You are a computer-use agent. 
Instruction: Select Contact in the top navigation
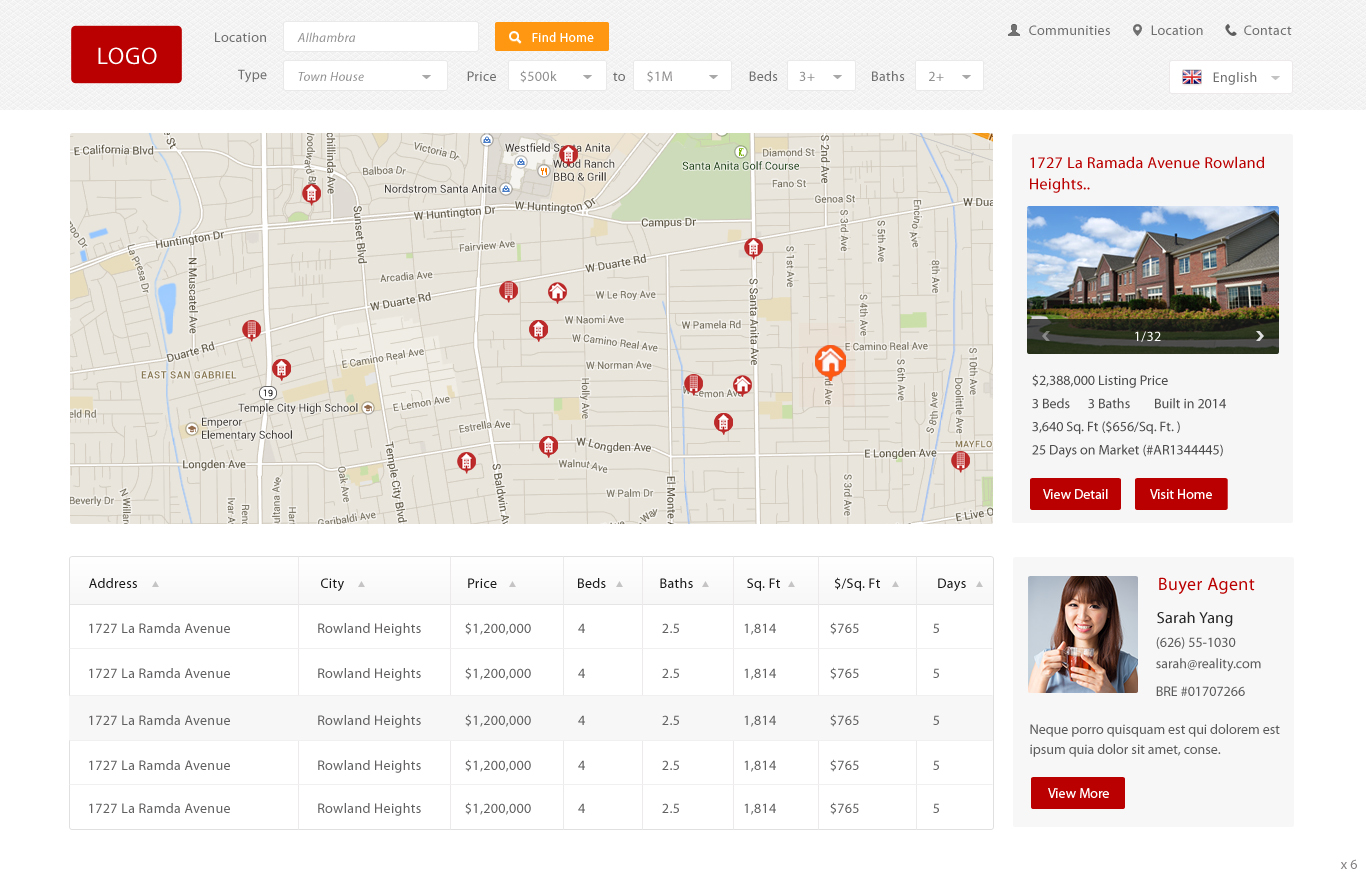coord(1267,29)
